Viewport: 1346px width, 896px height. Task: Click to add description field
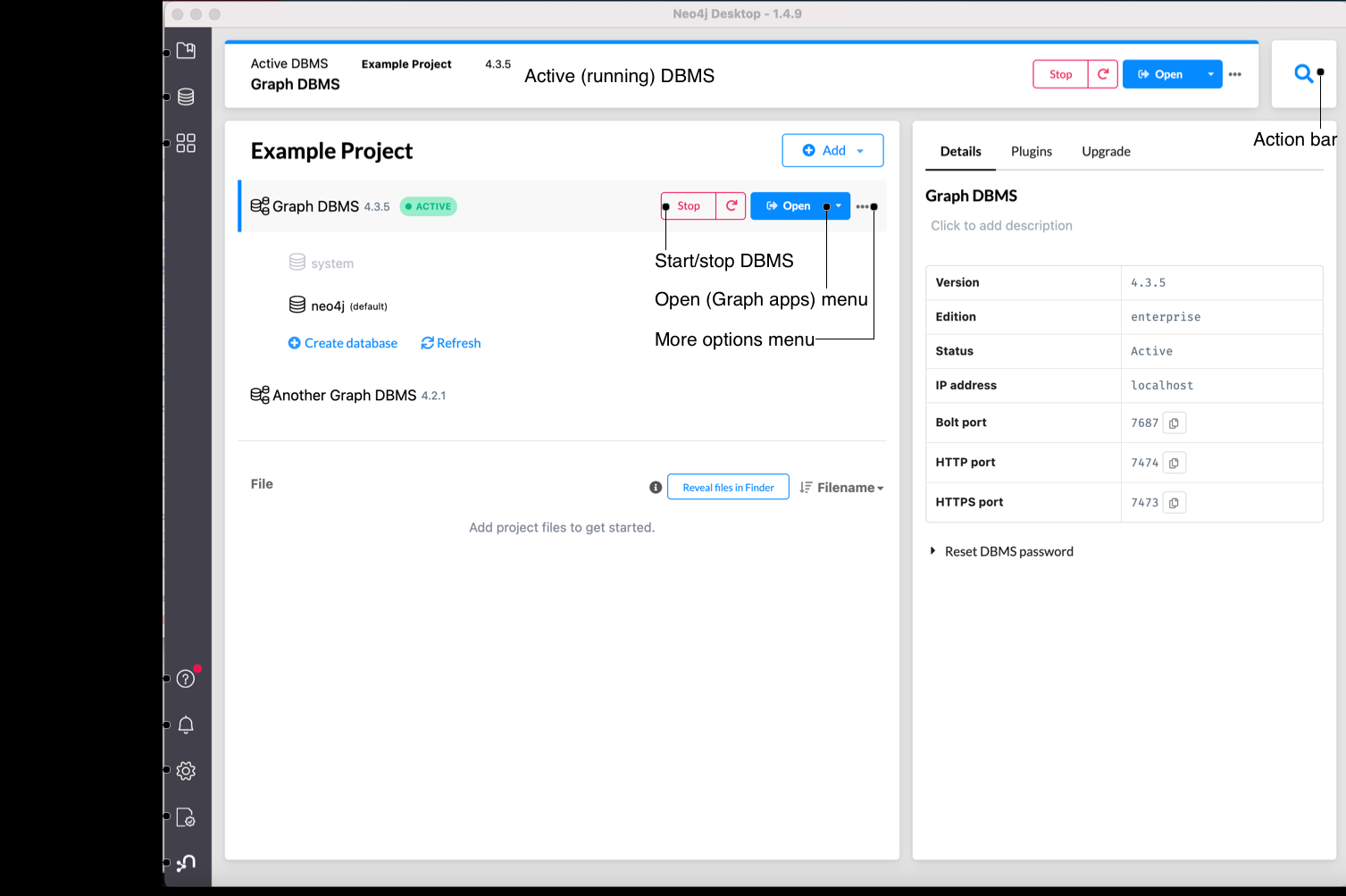[x=1001, y=226]
